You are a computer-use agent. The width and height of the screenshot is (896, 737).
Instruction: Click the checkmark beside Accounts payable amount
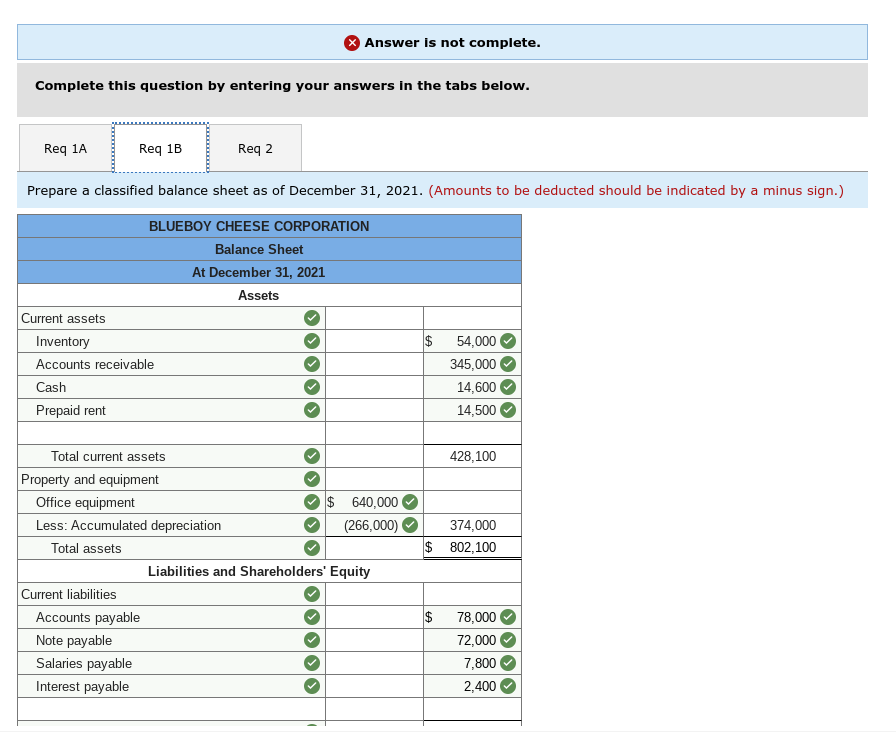[x=507, y=617]
